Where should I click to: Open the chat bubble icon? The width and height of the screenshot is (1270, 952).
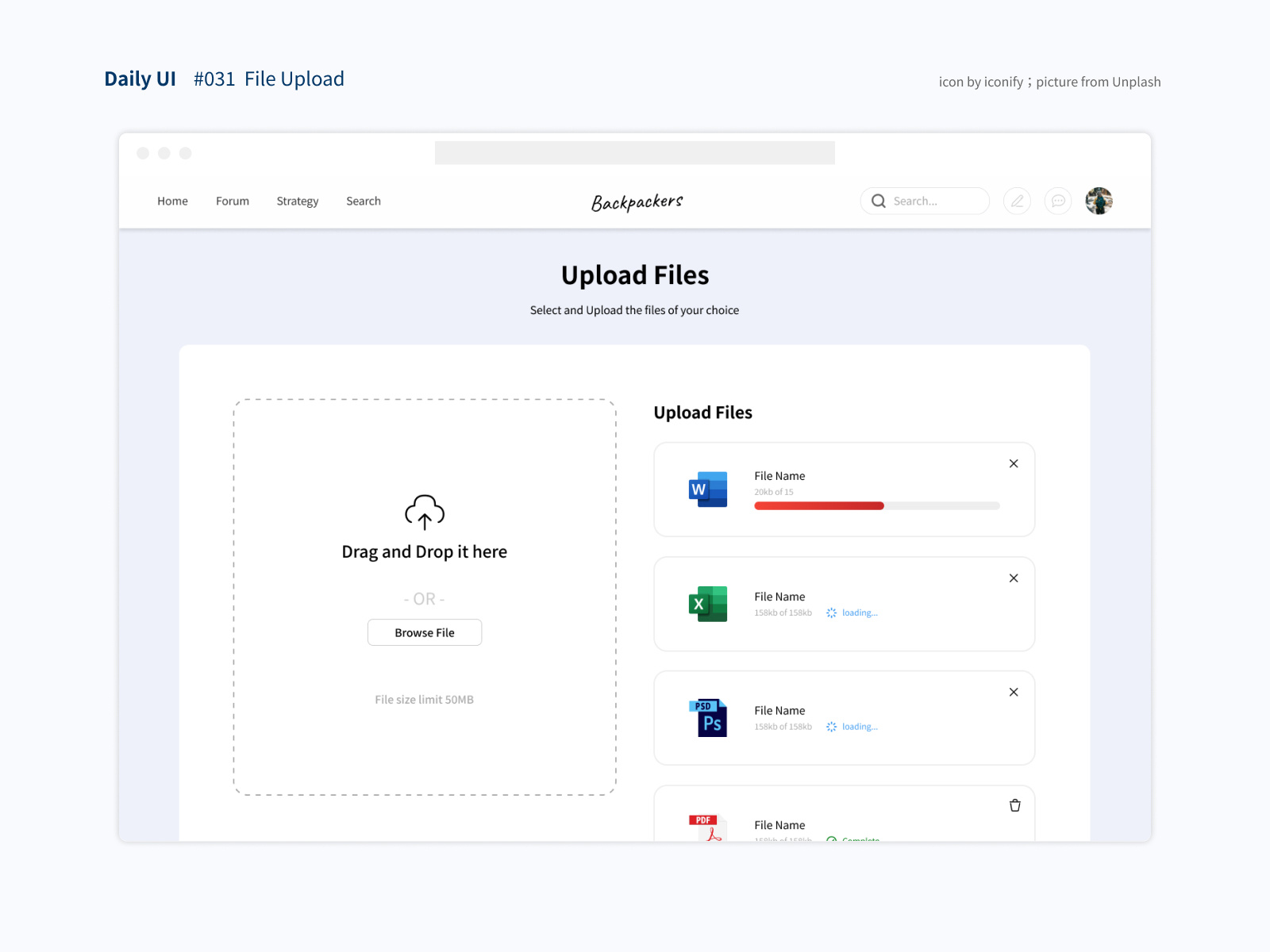coord(1058,201)
